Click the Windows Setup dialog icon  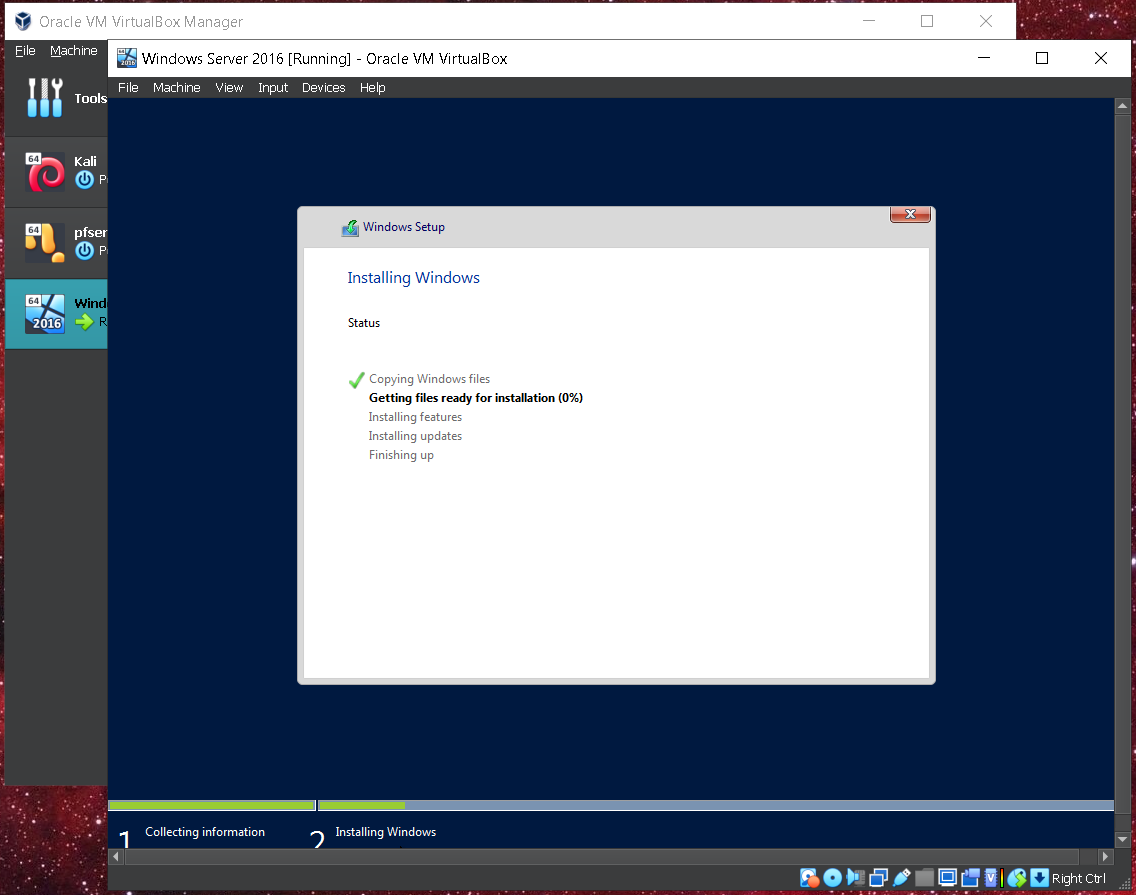pyautogui.click(x=350, y=228)
